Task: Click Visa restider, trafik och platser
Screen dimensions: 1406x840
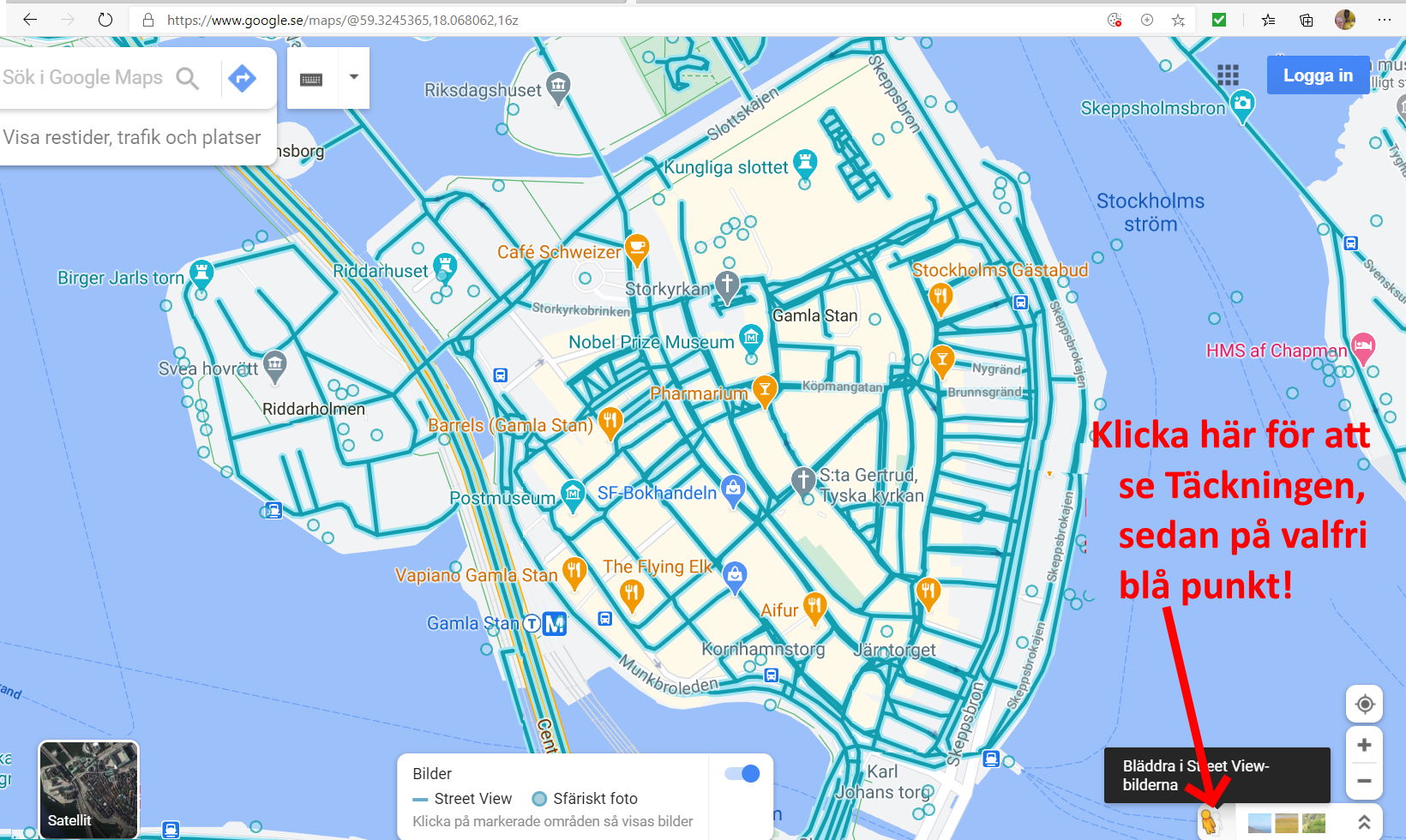Action: tap(131, 137)
